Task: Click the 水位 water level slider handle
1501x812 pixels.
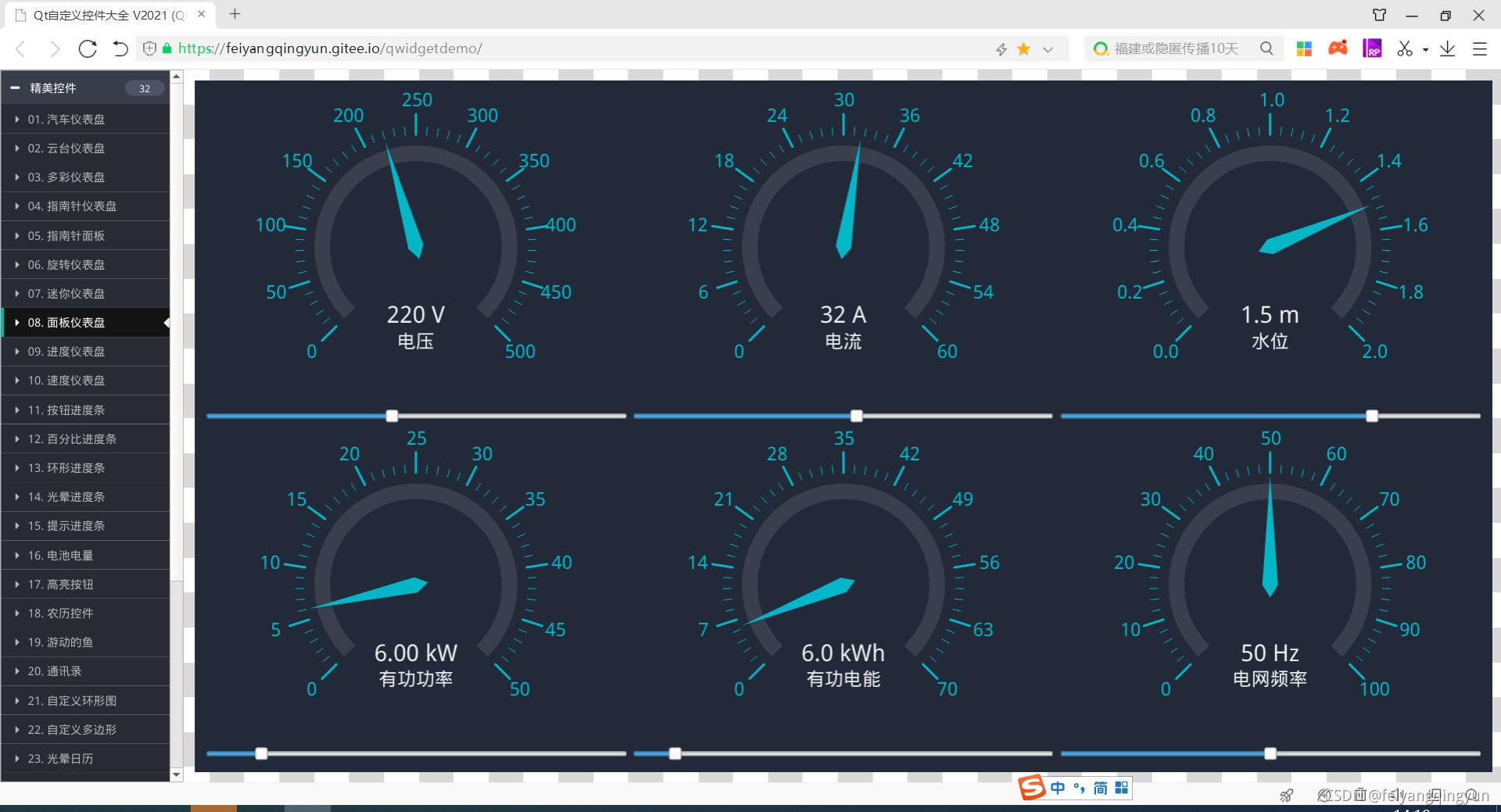Action: [x=1372, y=416]
